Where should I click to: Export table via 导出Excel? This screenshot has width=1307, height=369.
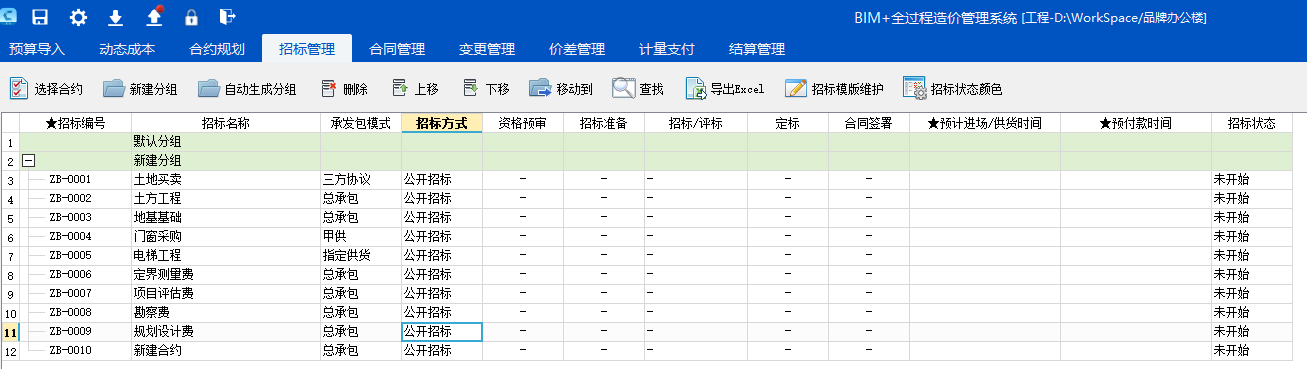click(x=725, y=89)
